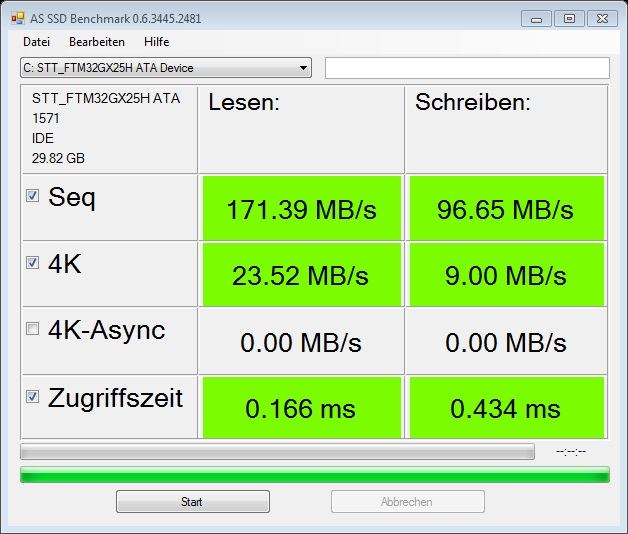This screenshot has height=534, width=628.
Task: Maximize the AS SSD Benchmark window
Action: point(569,19)
